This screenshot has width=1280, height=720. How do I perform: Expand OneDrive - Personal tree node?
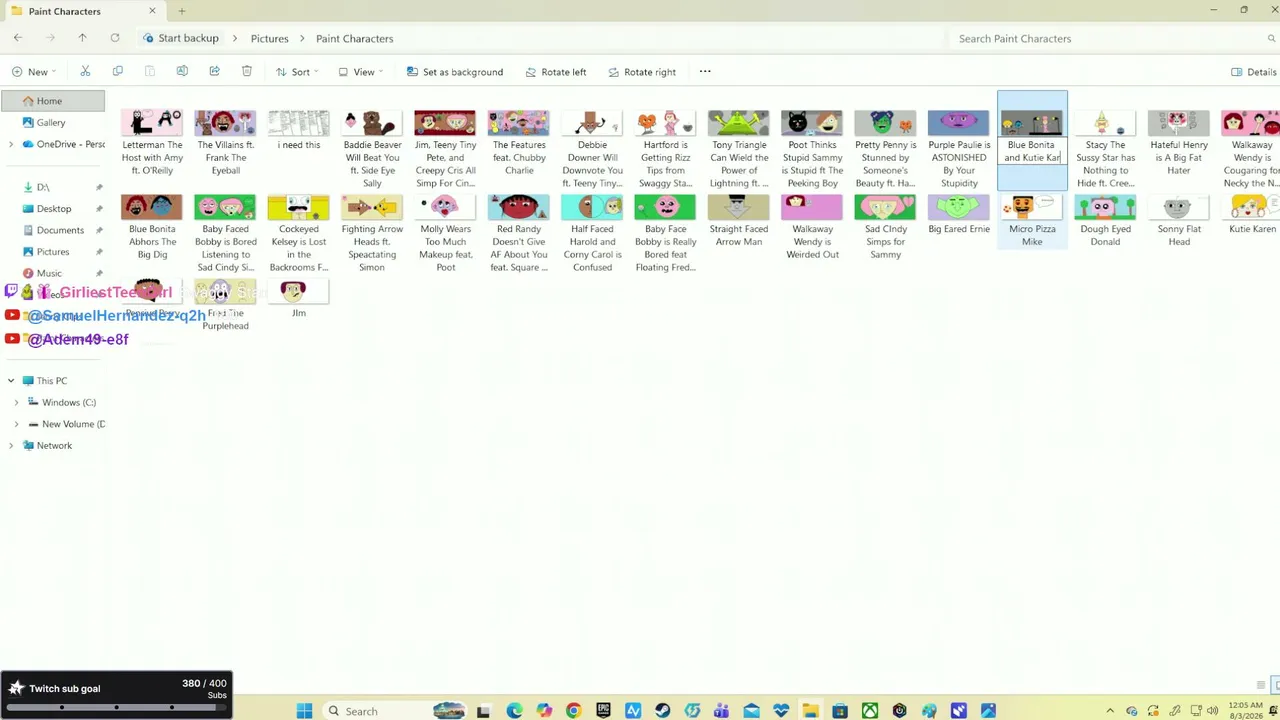pyautogui.click(x=11, y=144)
